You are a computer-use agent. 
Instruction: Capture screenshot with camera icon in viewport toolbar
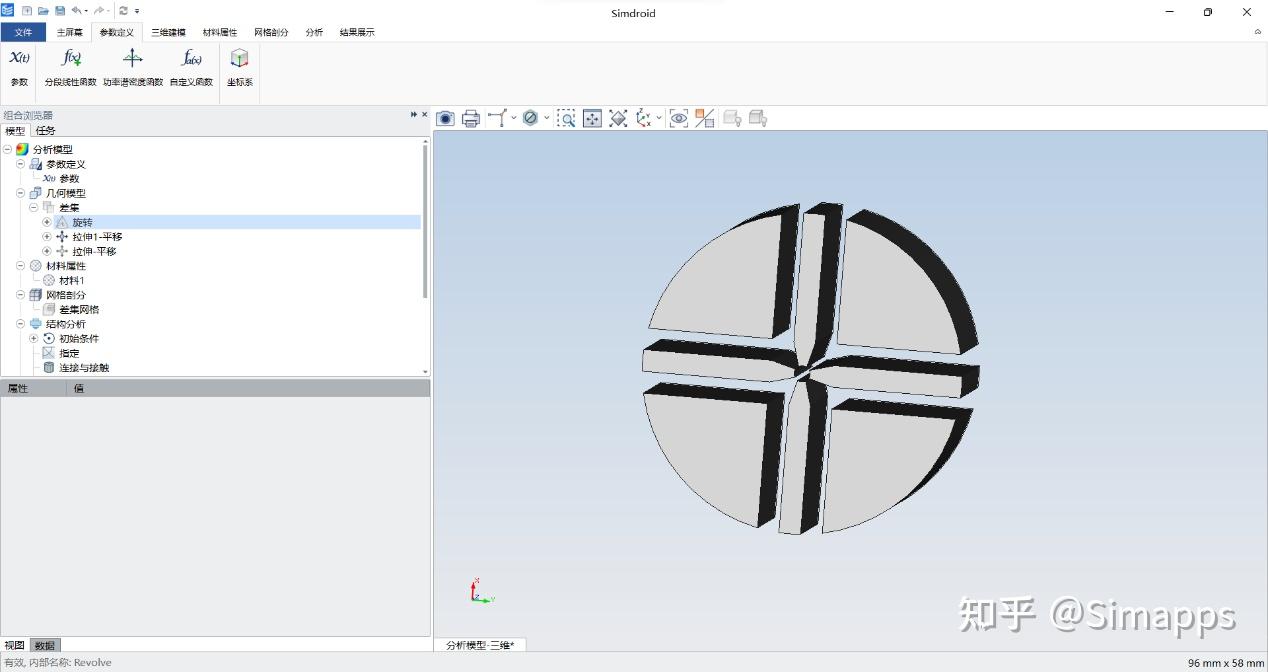pyautogui.click(x=445, y=118)
